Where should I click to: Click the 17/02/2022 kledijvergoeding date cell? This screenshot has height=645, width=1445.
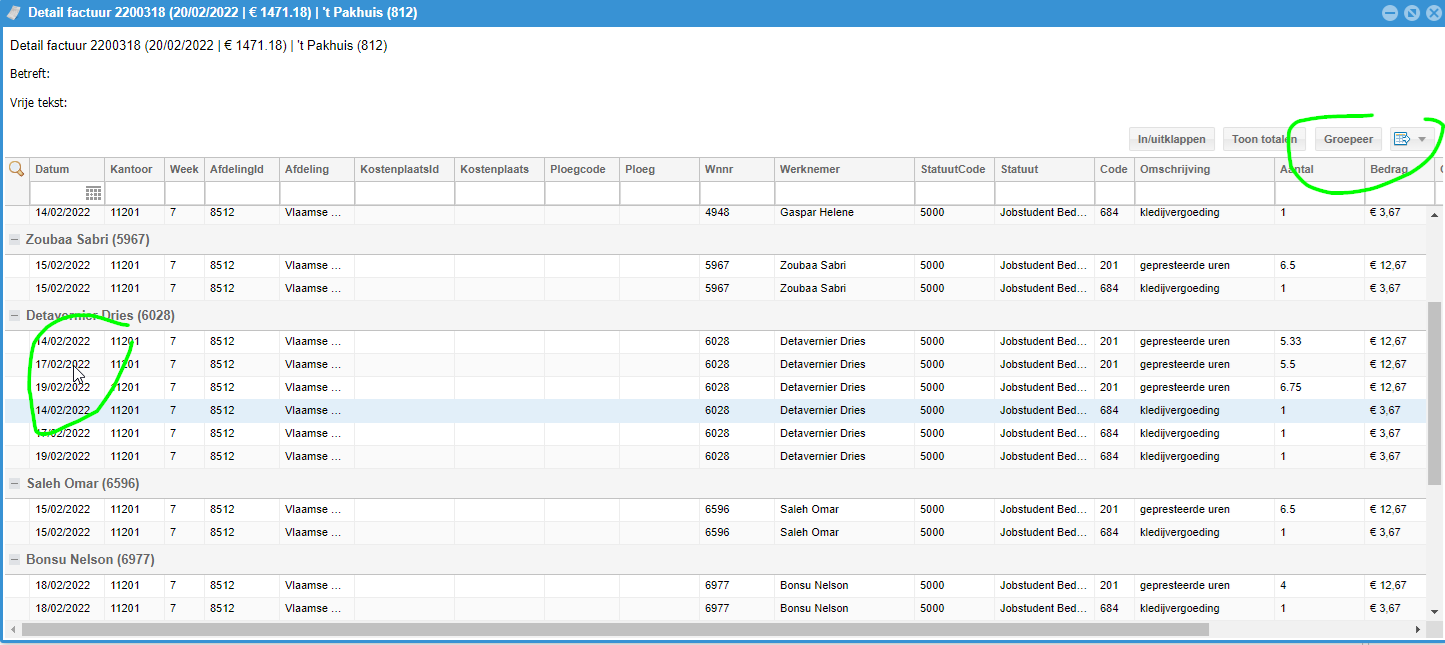(63, 433)
